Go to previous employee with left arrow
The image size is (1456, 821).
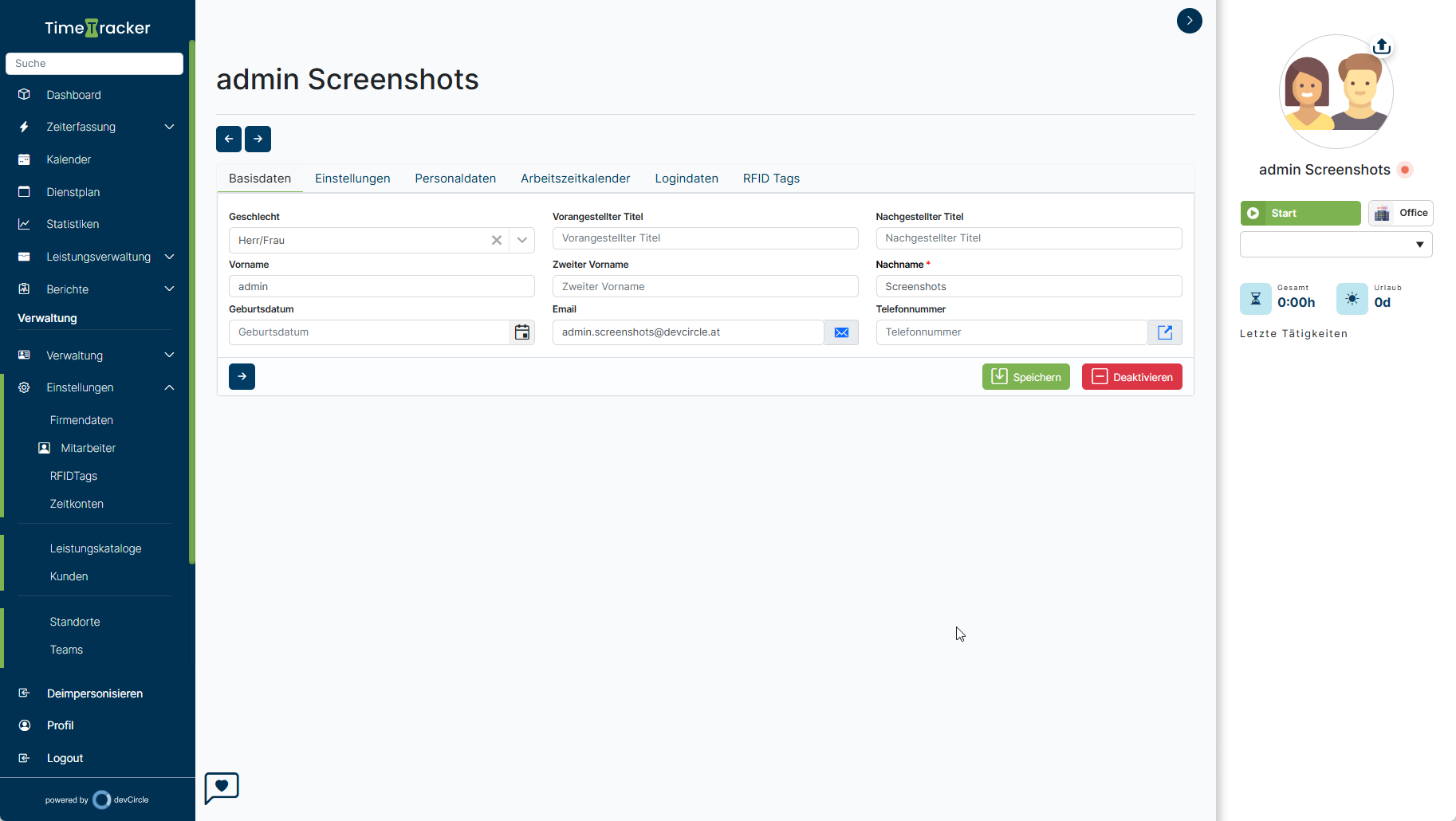229,139
